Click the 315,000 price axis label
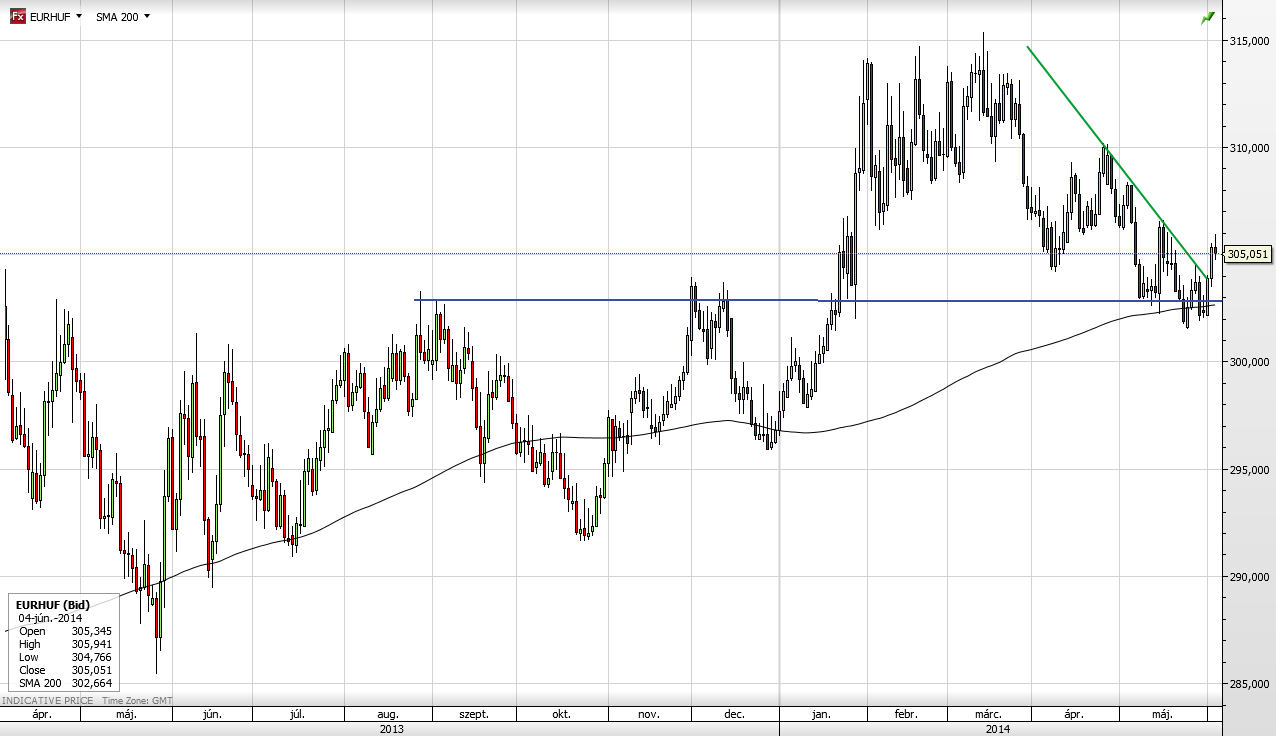 (x=1249, y=41)
